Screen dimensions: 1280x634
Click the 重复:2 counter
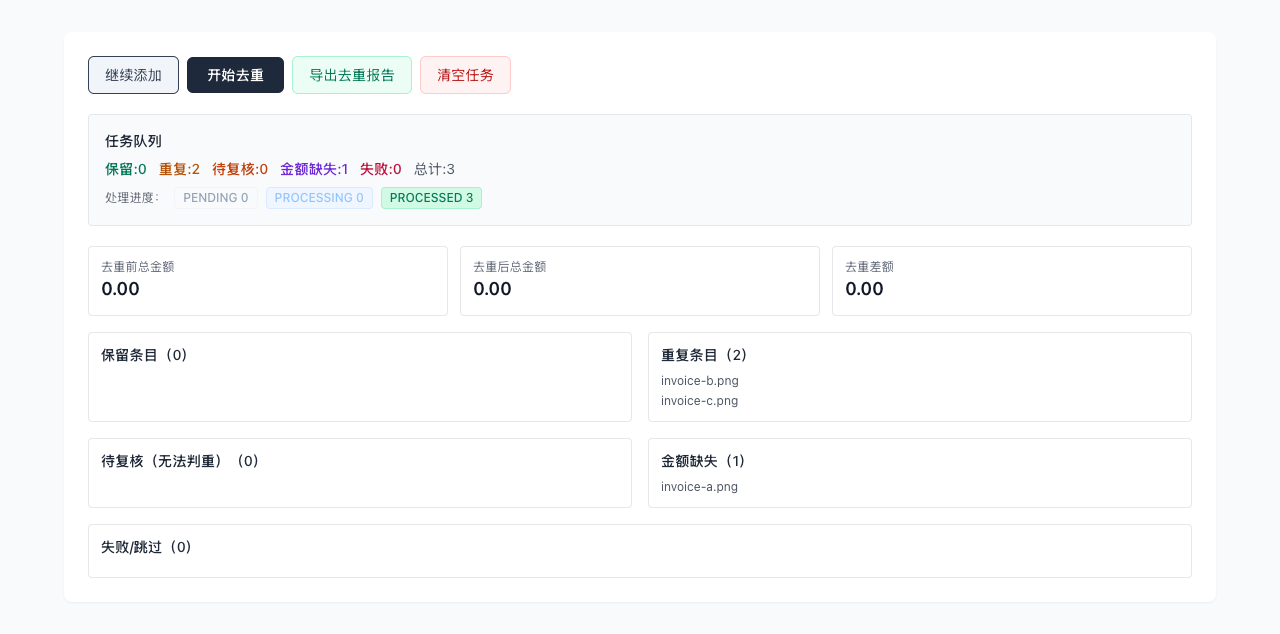click(179, 169)
